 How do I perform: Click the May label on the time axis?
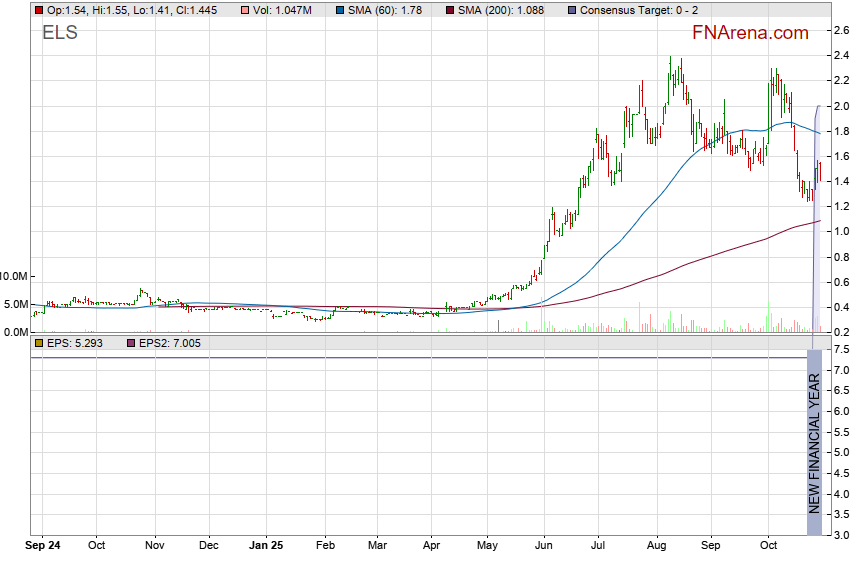point(487,546)
